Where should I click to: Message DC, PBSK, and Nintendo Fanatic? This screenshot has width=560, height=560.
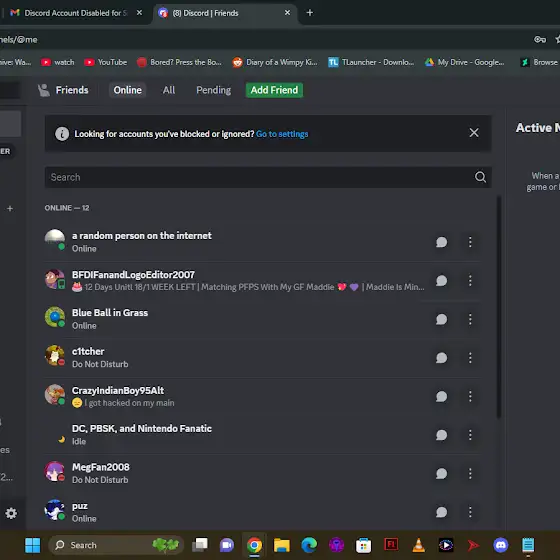click(441, 435)
